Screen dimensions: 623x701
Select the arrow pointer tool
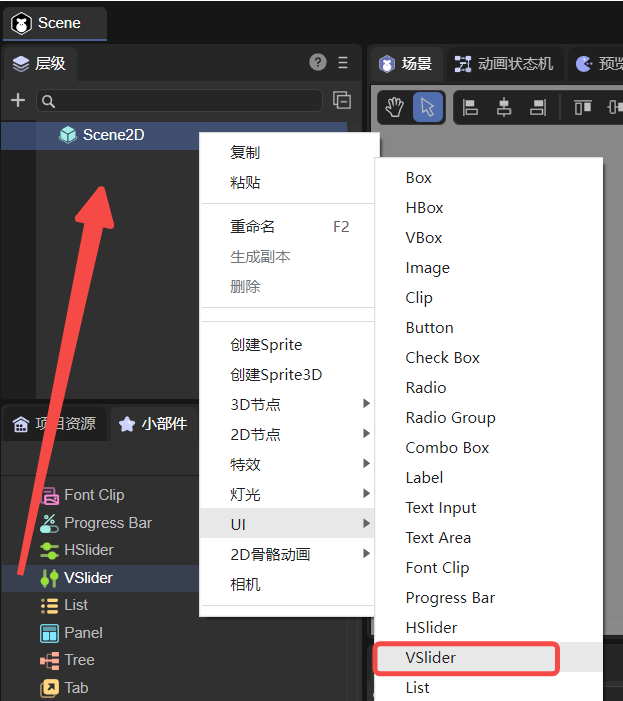tap(428, 107)
